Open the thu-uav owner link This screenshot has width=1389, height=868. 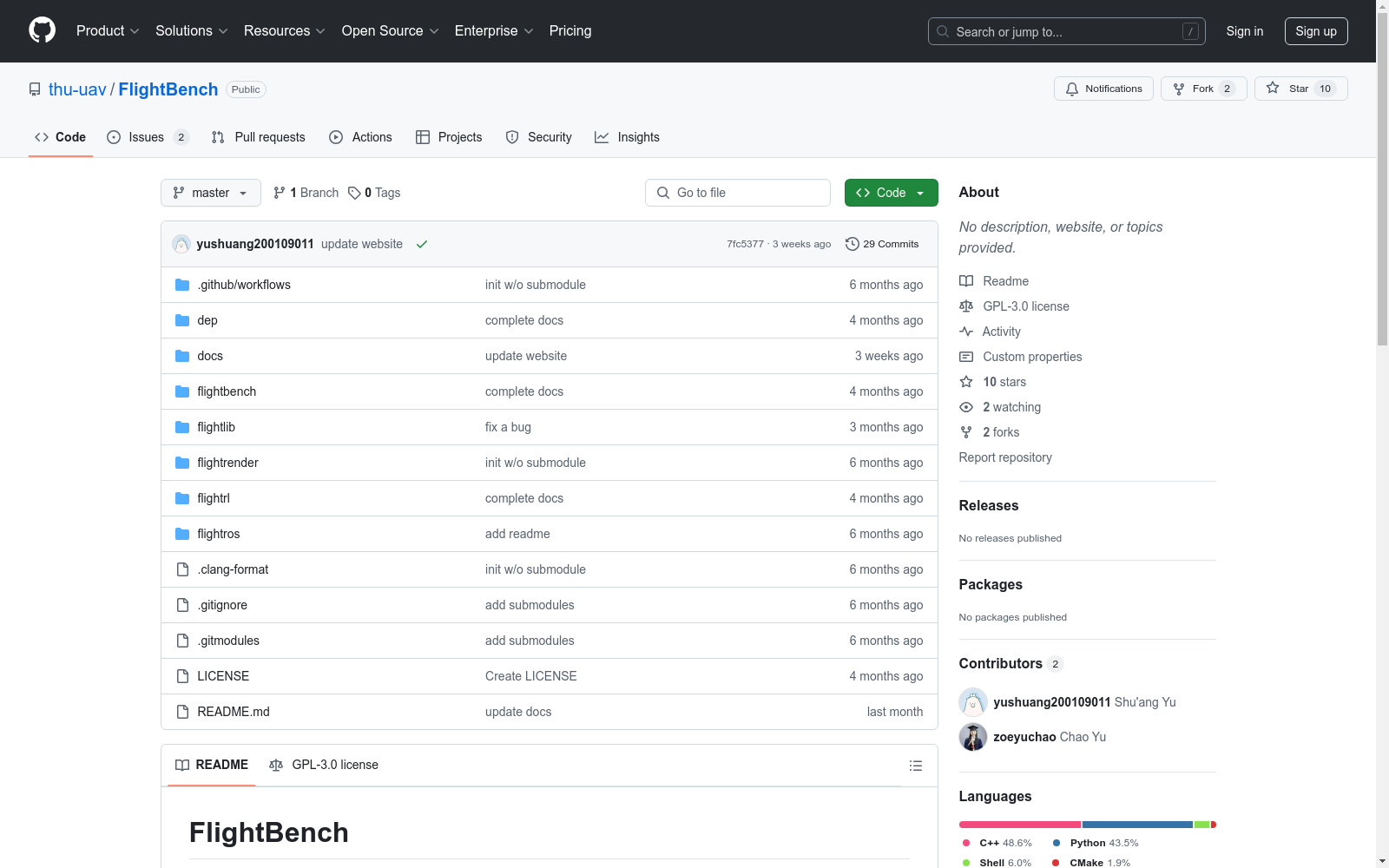77,89
